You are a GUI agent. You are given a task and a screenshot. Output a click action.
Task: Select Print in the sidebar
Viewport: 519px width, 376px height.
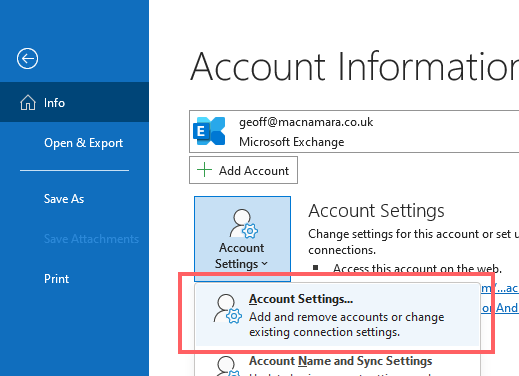56,279
